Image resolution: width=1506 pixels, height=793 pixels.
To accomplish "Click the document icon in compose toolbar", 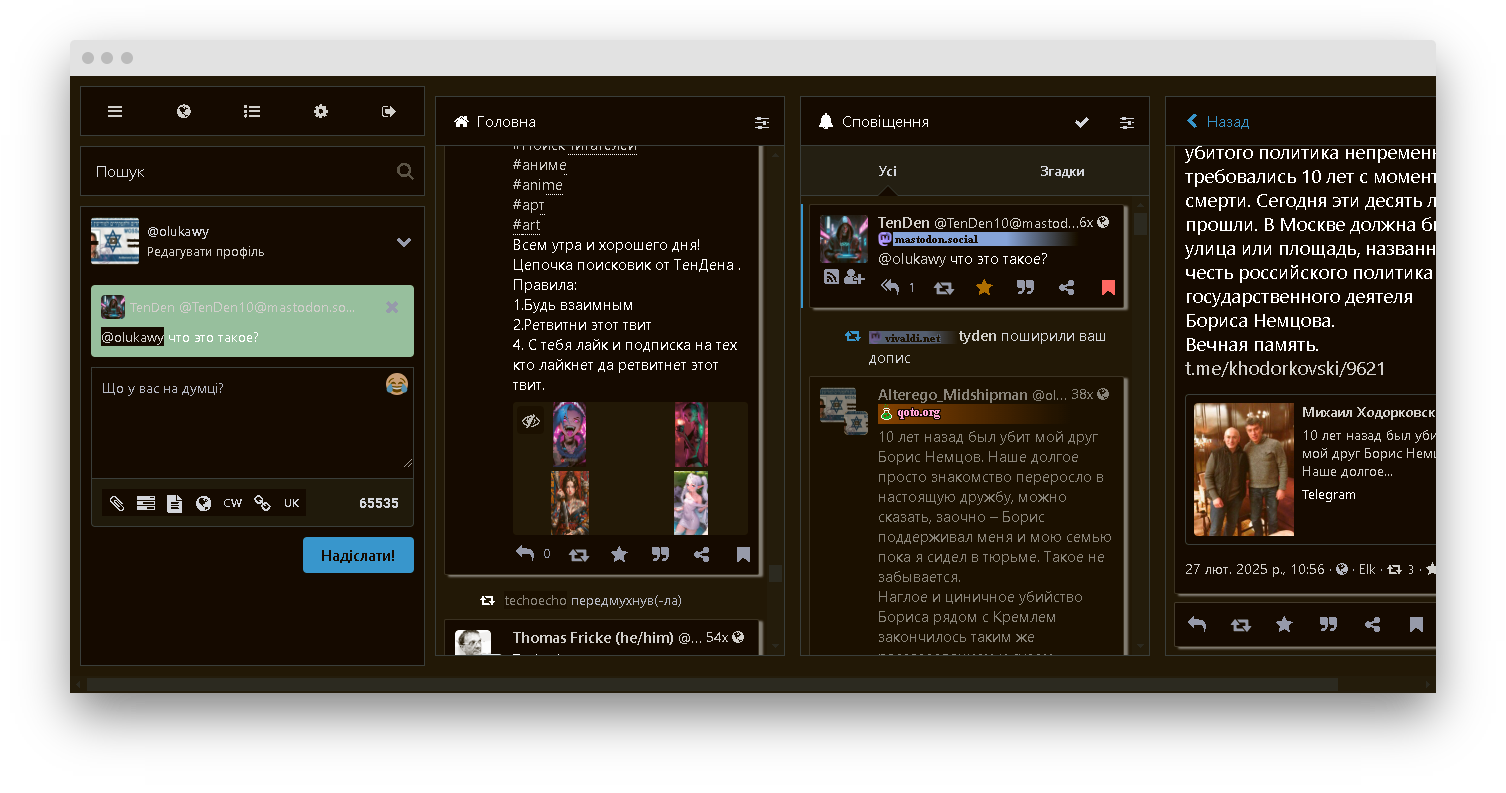I will pos(175,503).
